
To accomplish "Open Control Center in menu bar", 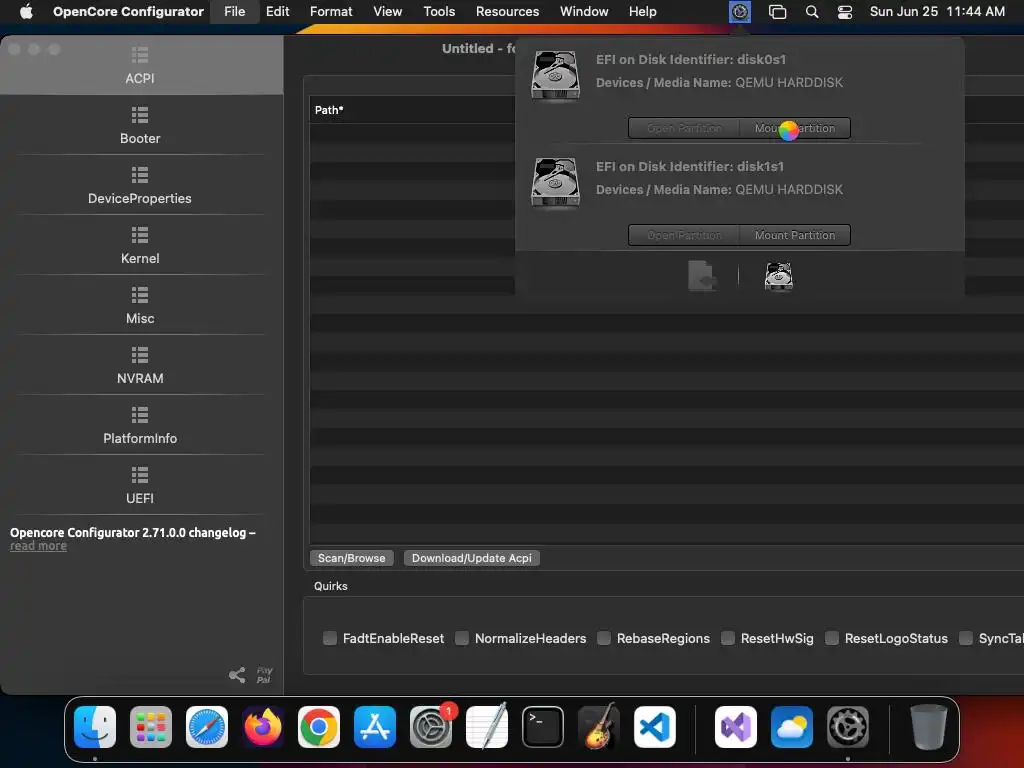I will (844, 12).
